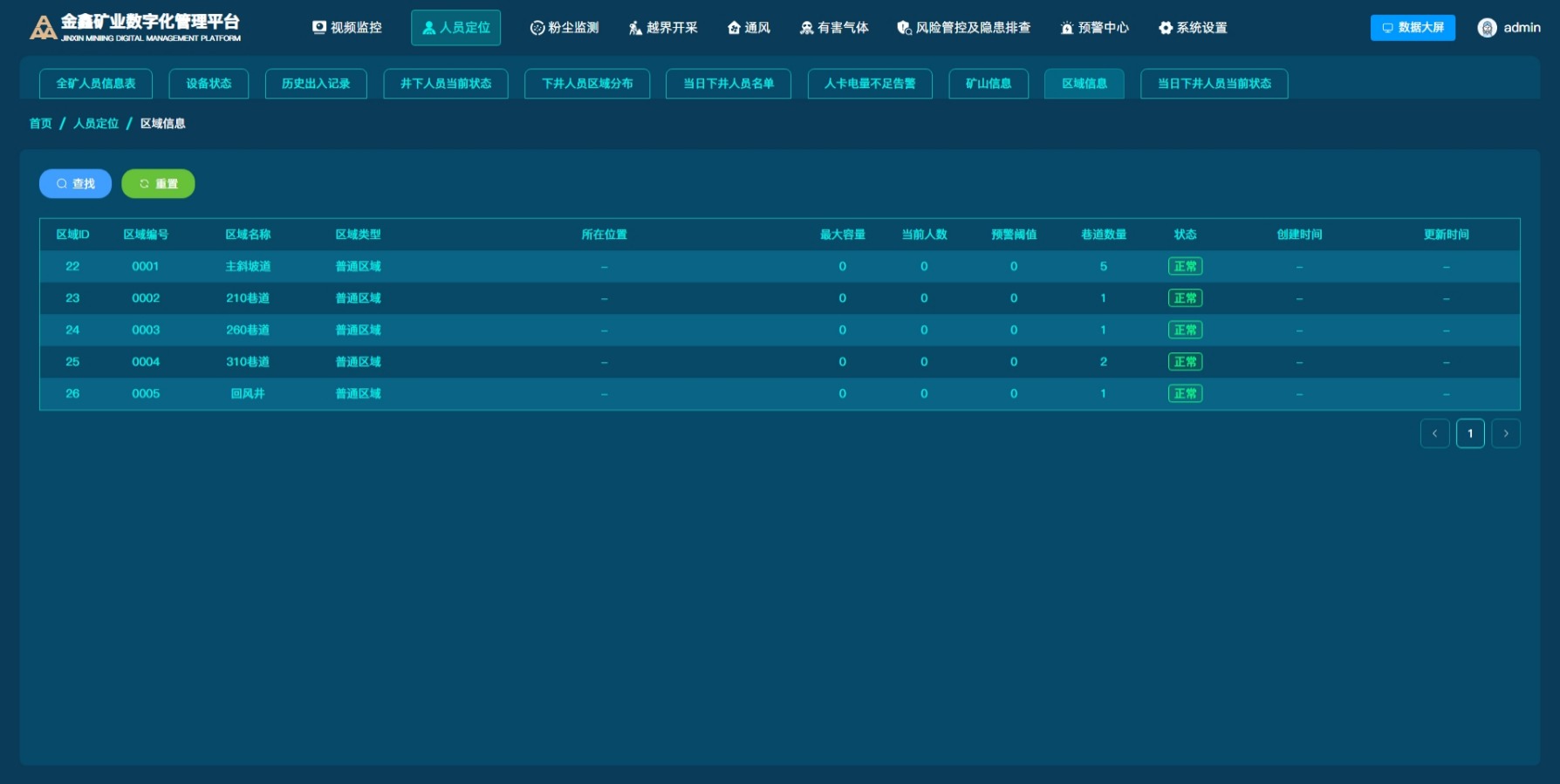
Task: Click the 正常 status tag for 主斜坡道
Action: point(1185,267)
